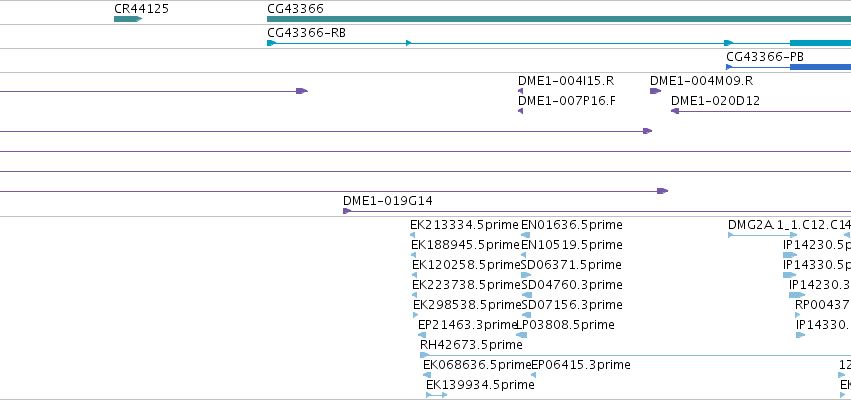Image resolution: width=851 pixels, height=400 pixels.
Task: Click the RH42673.5prime EST feature
Action: pyautogui.click(x=636, y=355)
